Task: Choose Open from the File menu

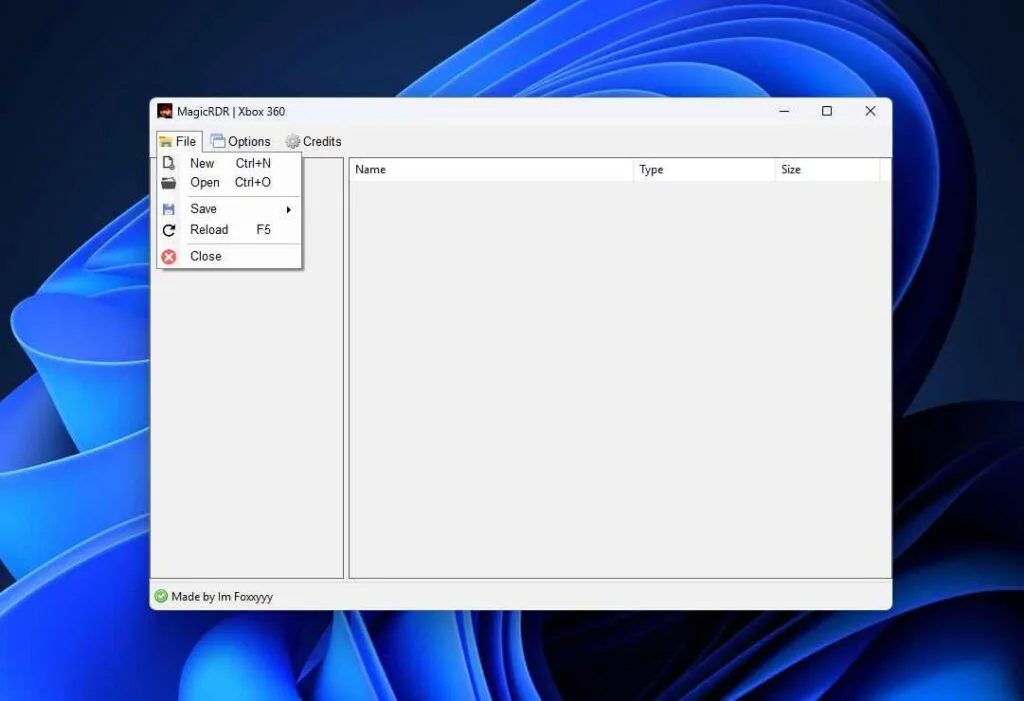Action: [229, 182]
